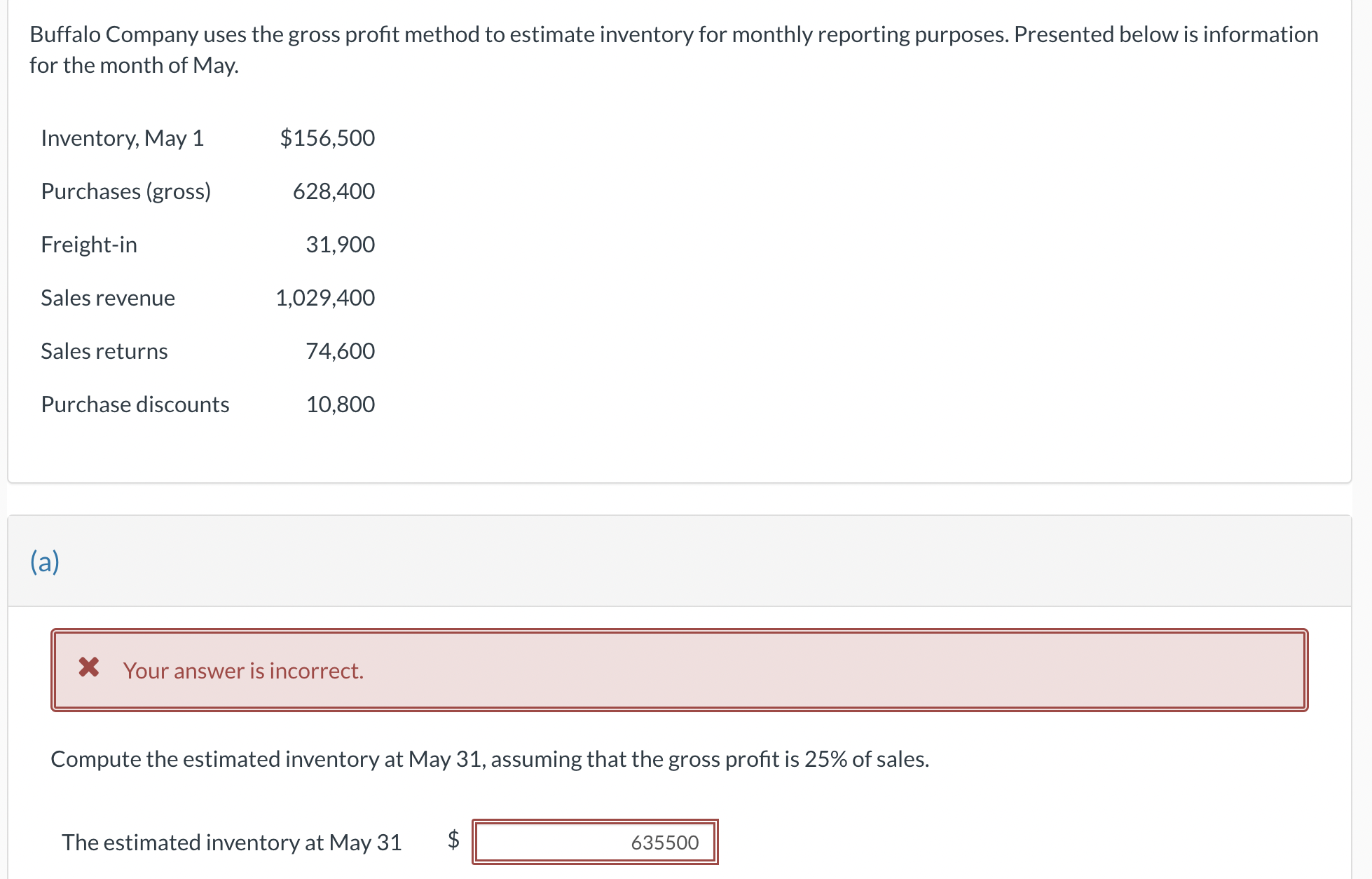
Task: Select the Inventory, May 1 value $156,500
Action: (328, 138)
